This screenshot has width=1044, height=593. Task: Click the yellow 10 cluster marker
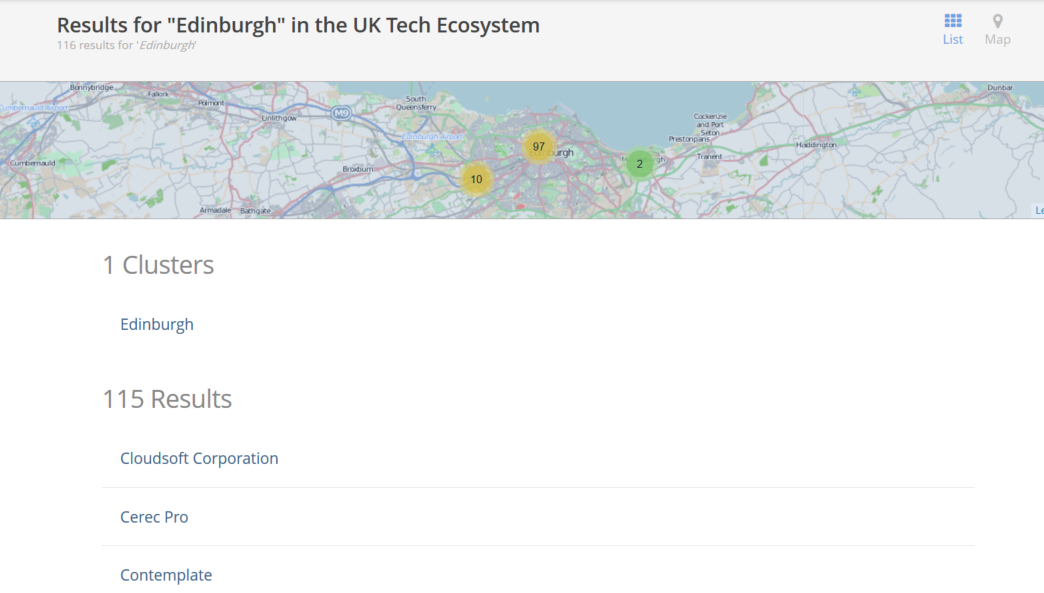[x=475, y=179]
